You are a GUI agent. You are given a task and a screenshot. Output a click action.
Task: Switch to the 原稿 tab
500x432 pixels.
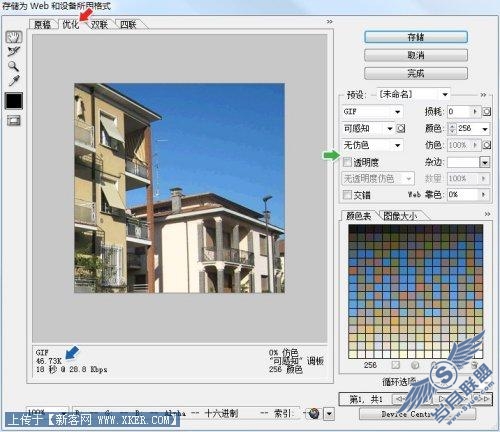point(42,24)
